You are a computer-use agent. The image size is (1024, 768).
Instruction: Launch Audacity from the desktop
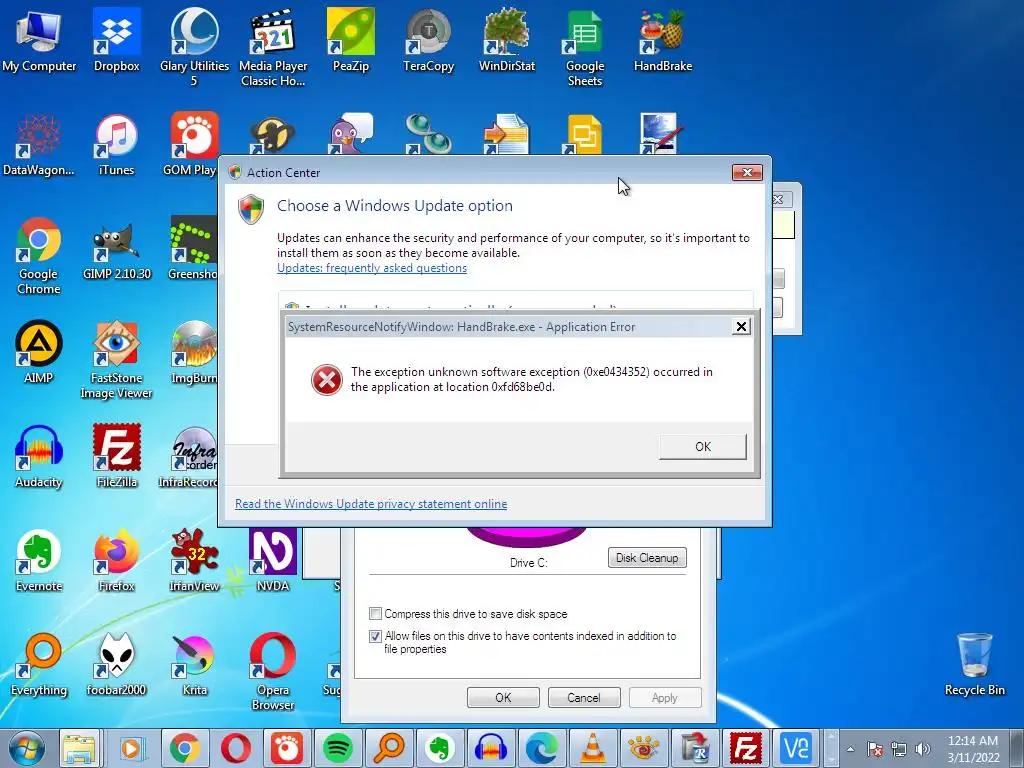39,457
